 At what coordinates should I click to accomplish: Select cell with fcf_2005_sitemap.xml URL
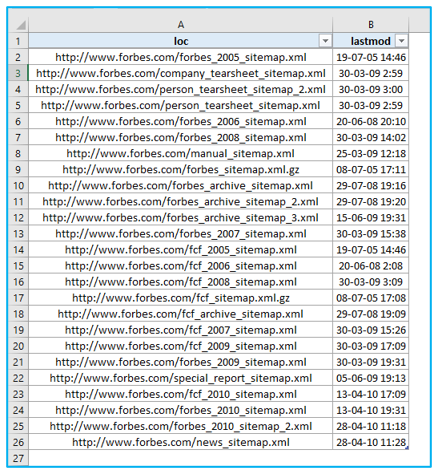(x=181, y=250)
